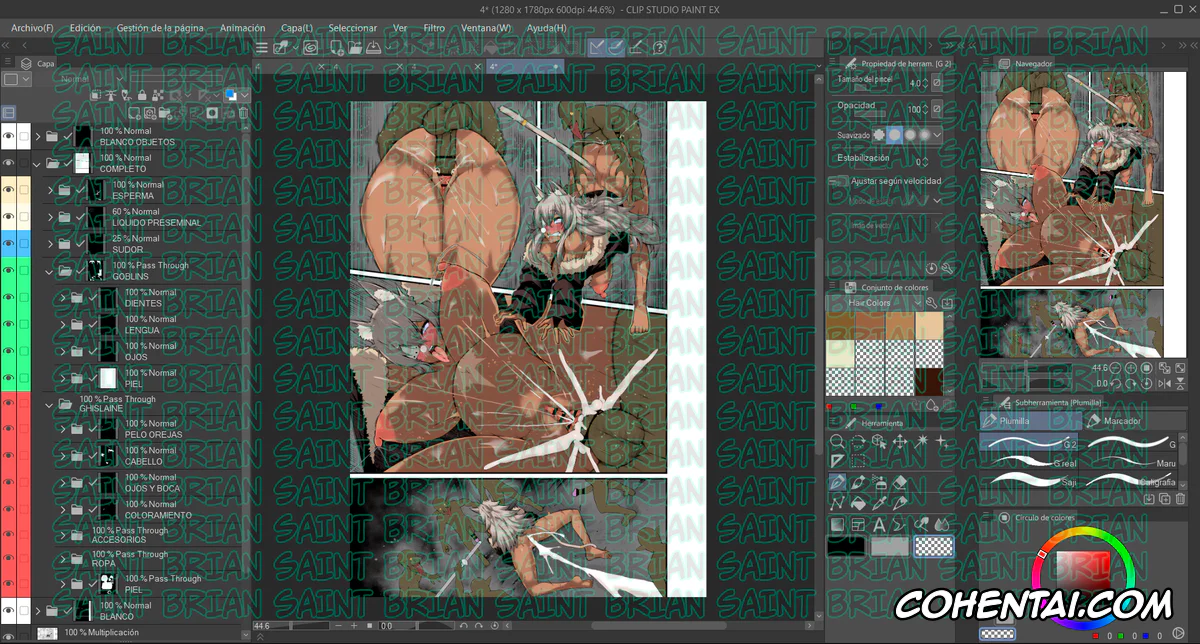Create new layer folder

(x=164, y=114)
